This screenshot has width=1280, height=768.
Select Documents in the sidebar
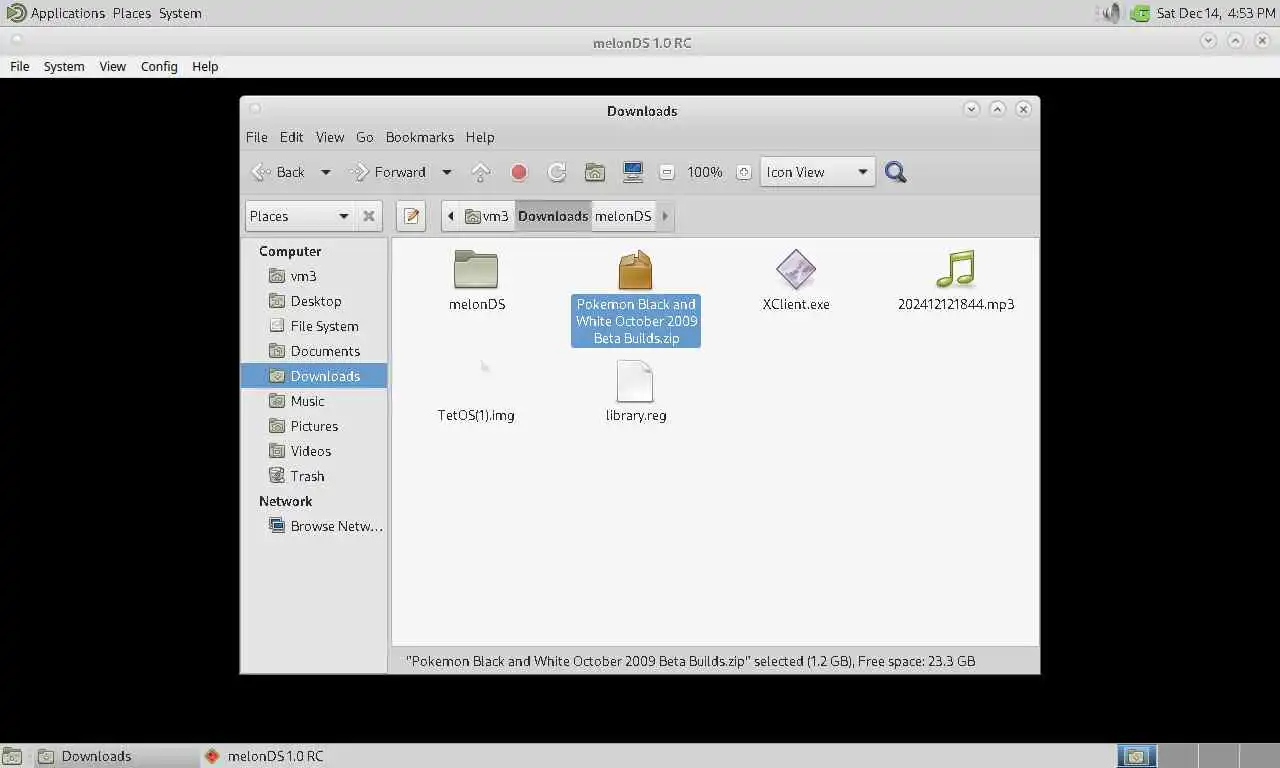point(314,351)
